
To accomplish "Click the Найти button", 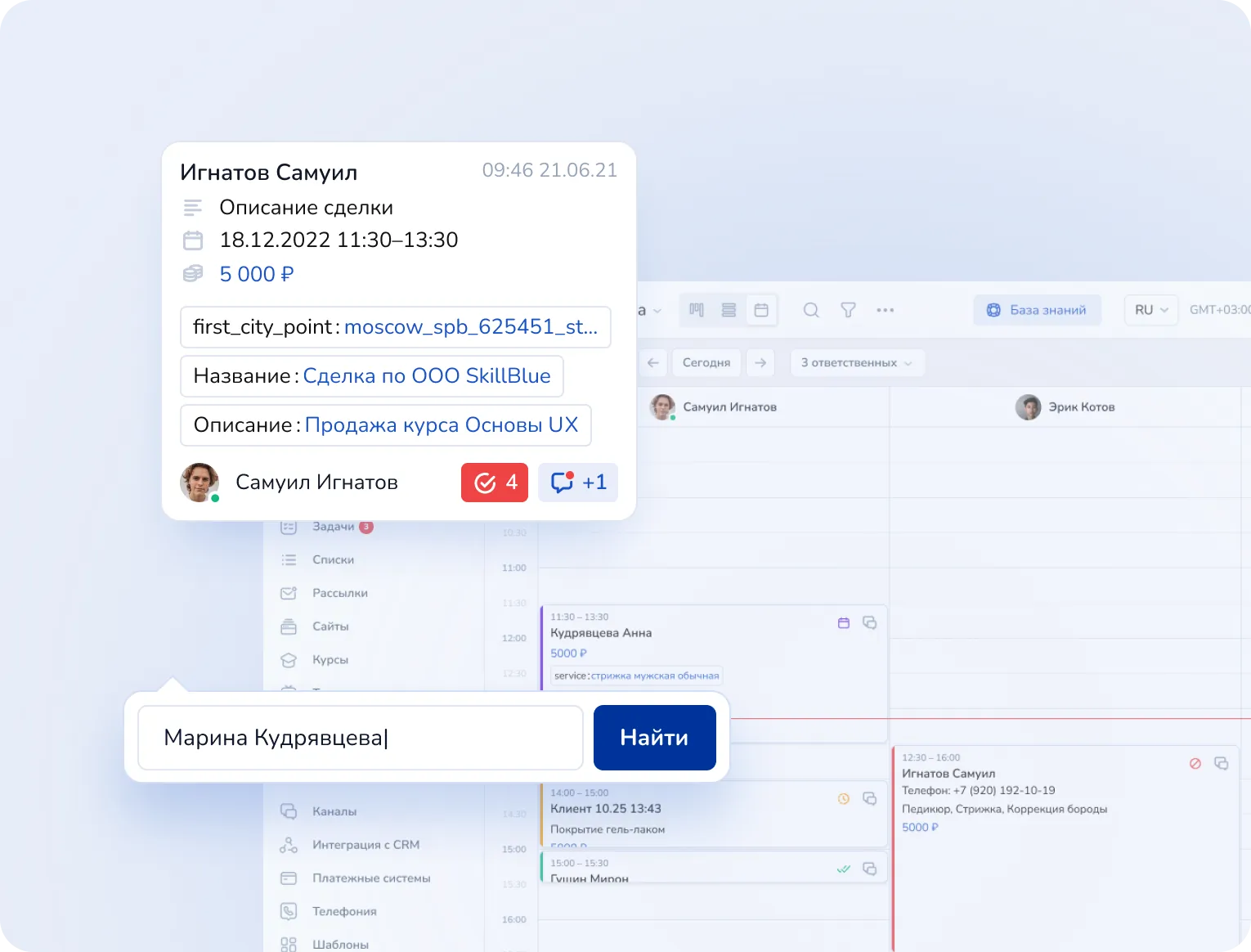I will click(654, 738).
